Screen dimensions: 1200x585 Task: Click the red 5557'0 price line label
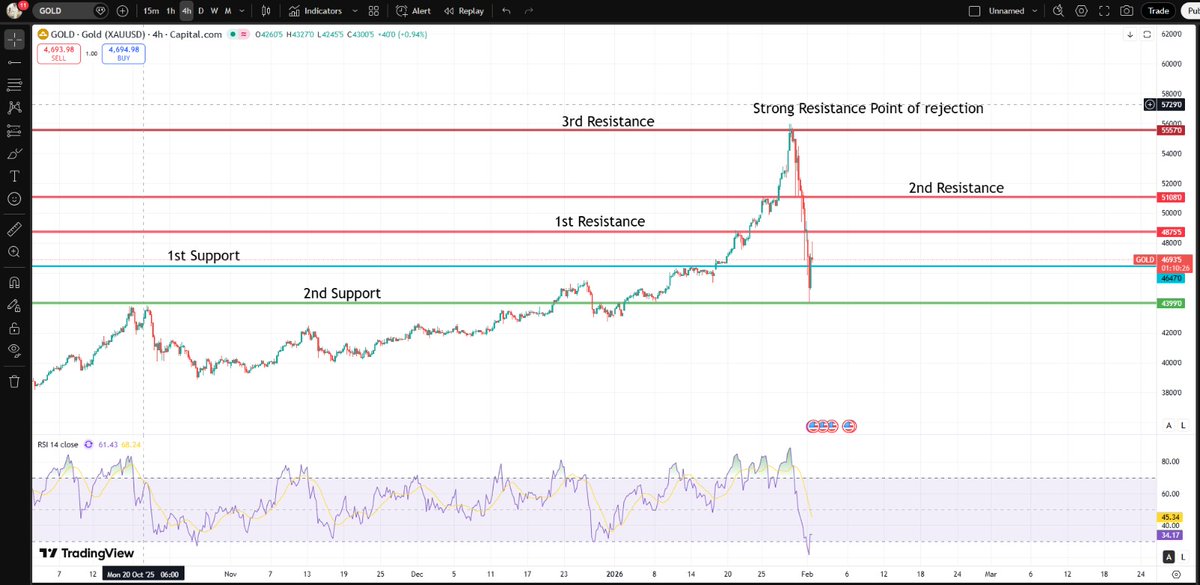1171,130
